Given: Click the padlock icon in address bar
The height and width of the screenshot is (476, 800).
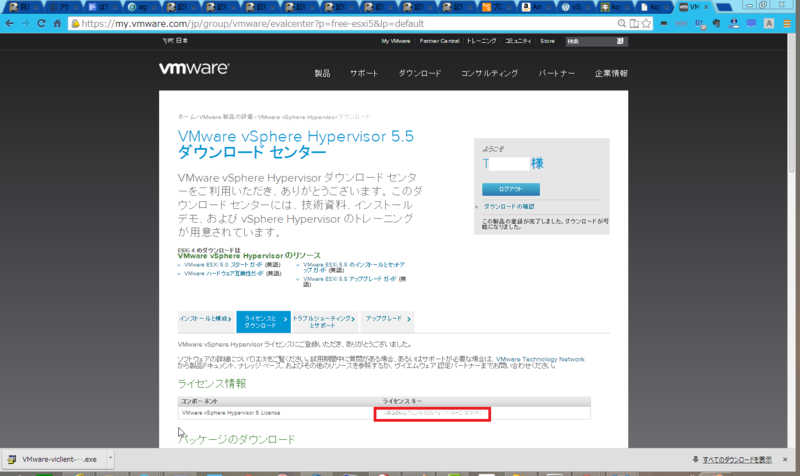Looking at the screenshot, I should [76, 23].
